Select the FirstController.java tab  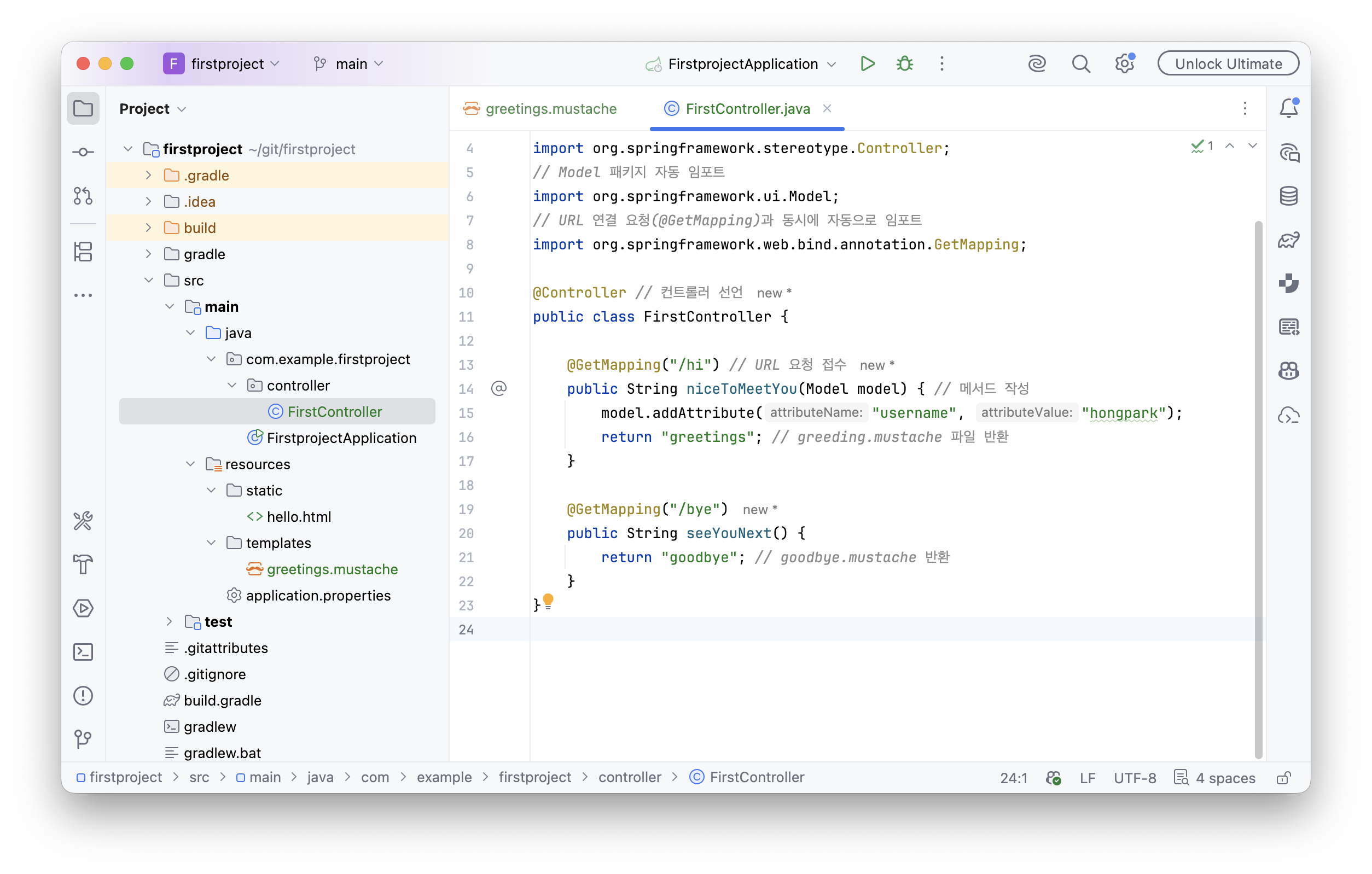coord(747,108)
